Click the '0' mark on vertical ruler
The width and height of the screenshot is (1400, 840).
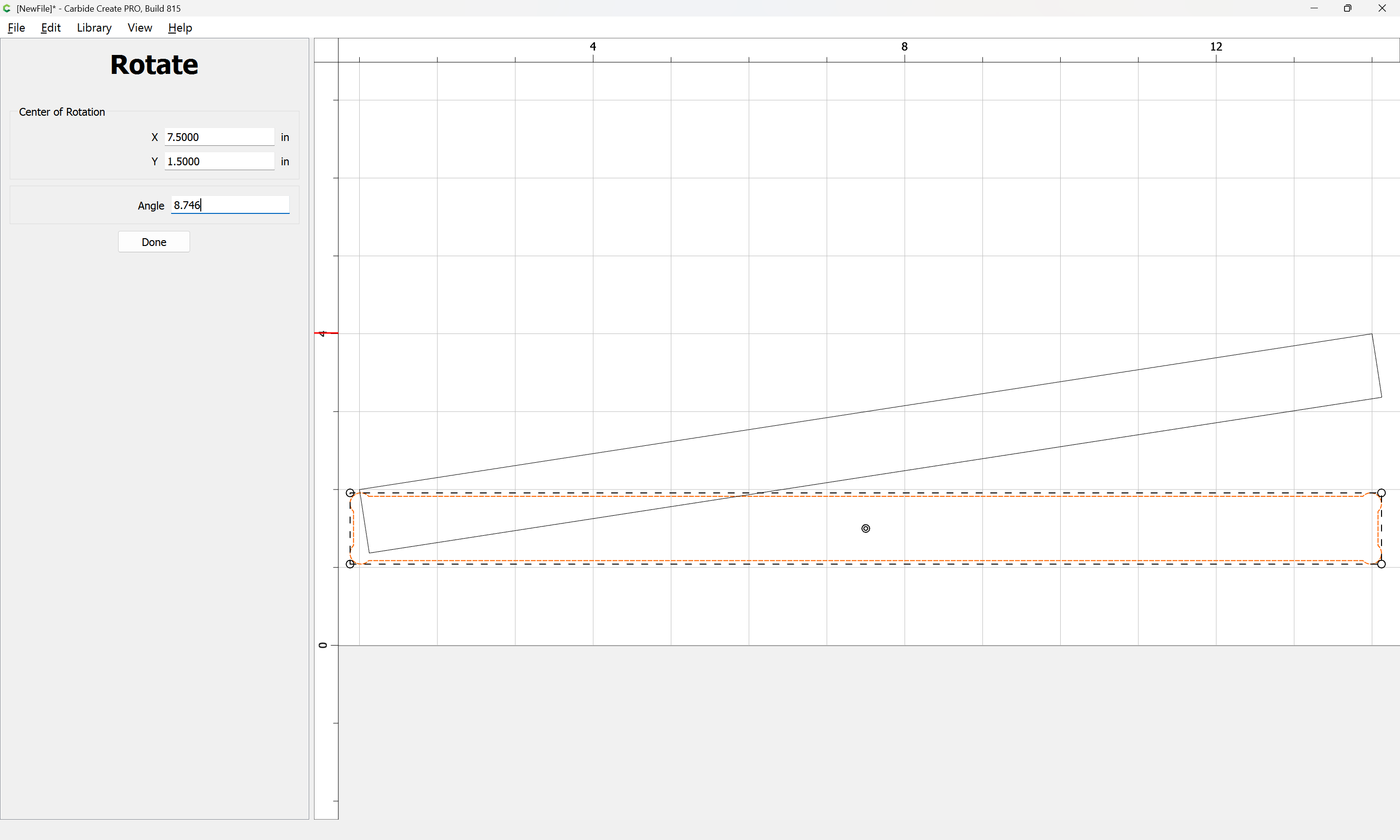point(323,645)
